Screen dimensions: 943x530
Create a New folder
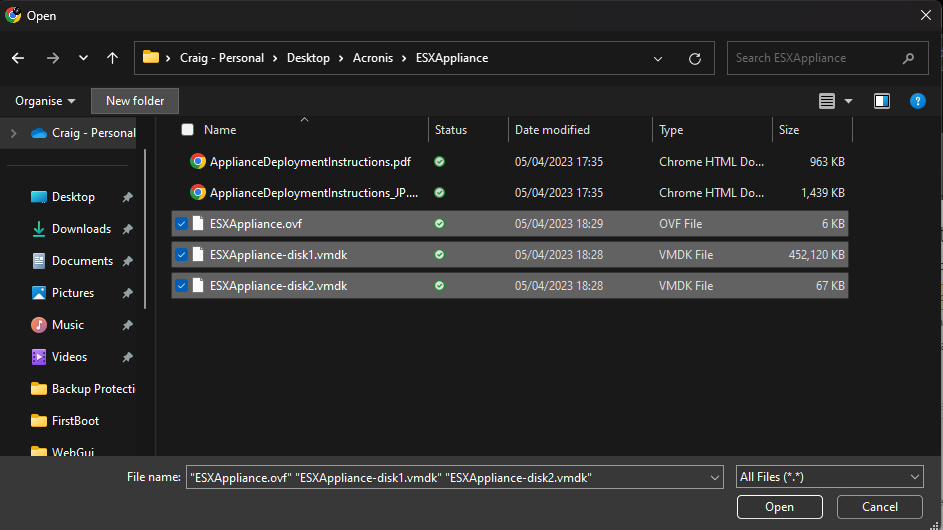135,101
